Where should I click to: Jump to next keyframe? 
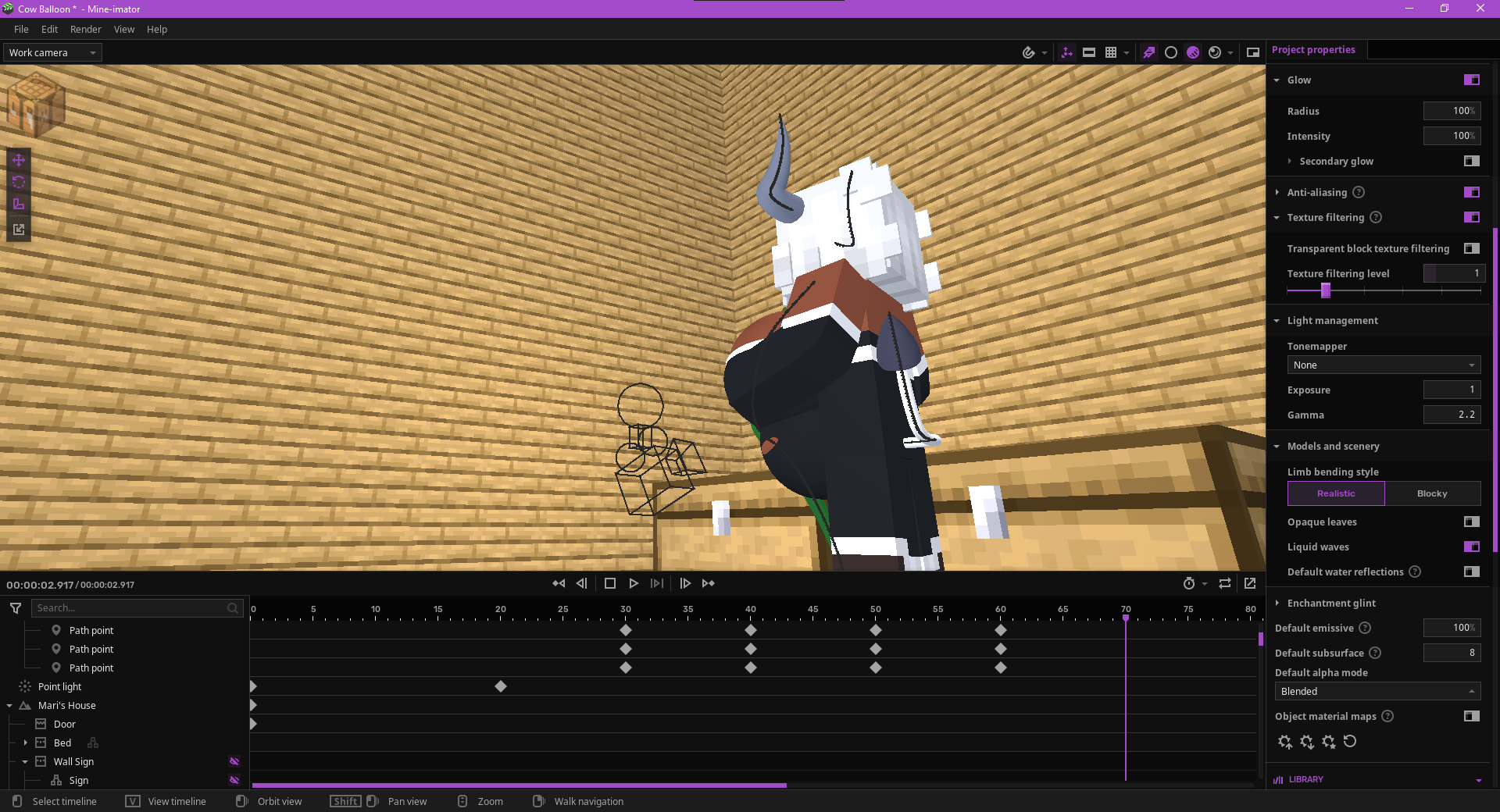pyautogui.click(x=709, y=583)
